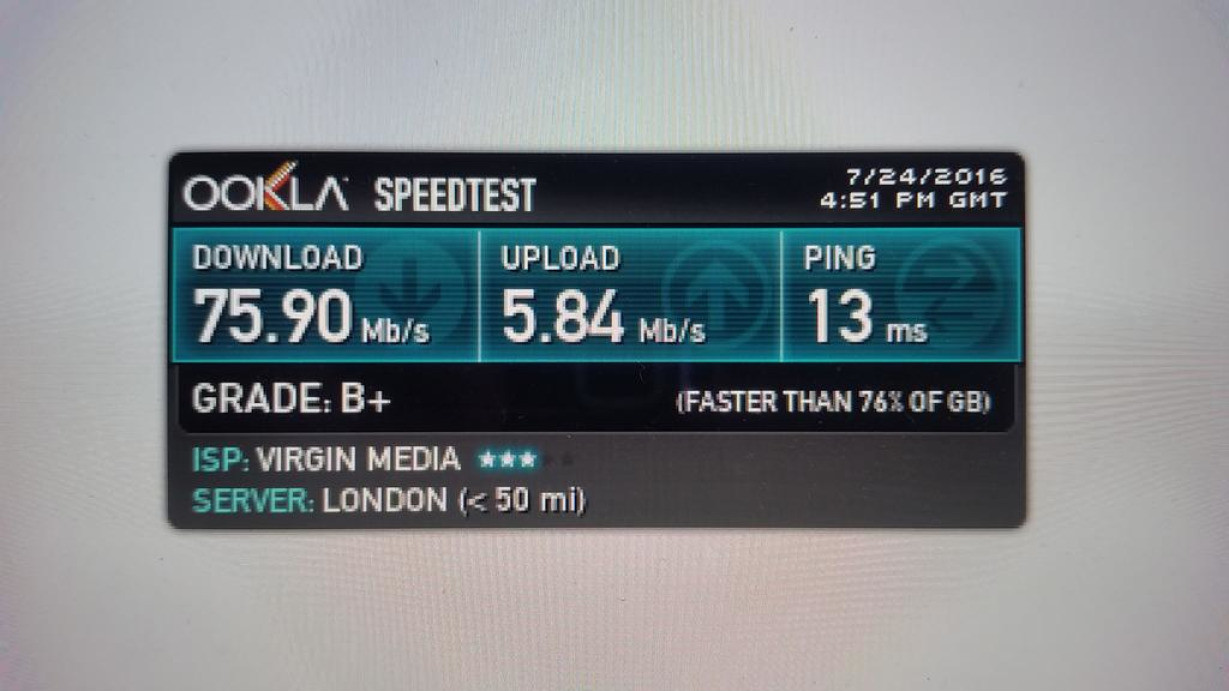
Task: Click the GRADE: B+ text
Action: (291, 400)
